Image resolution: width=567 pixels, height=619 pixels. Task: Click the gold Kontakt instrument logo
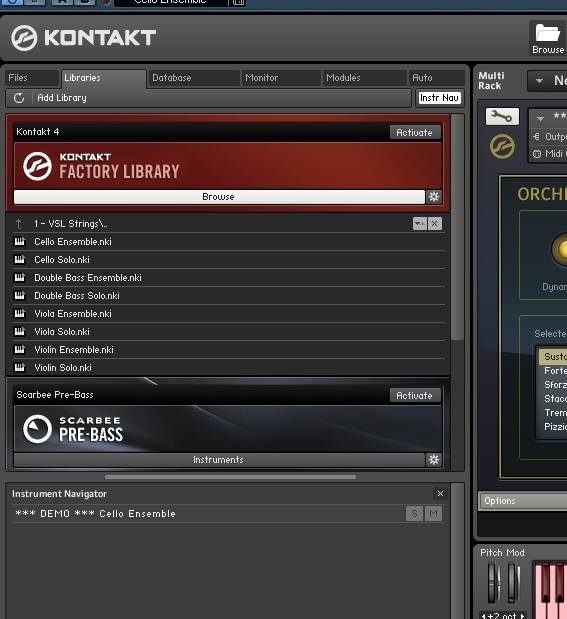502,146
